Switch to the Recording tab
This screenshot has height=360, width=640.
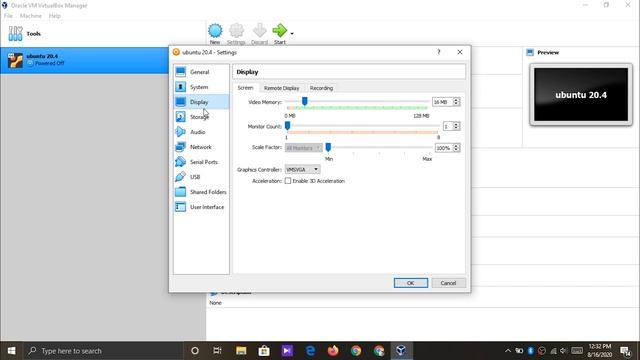(321, 88)
